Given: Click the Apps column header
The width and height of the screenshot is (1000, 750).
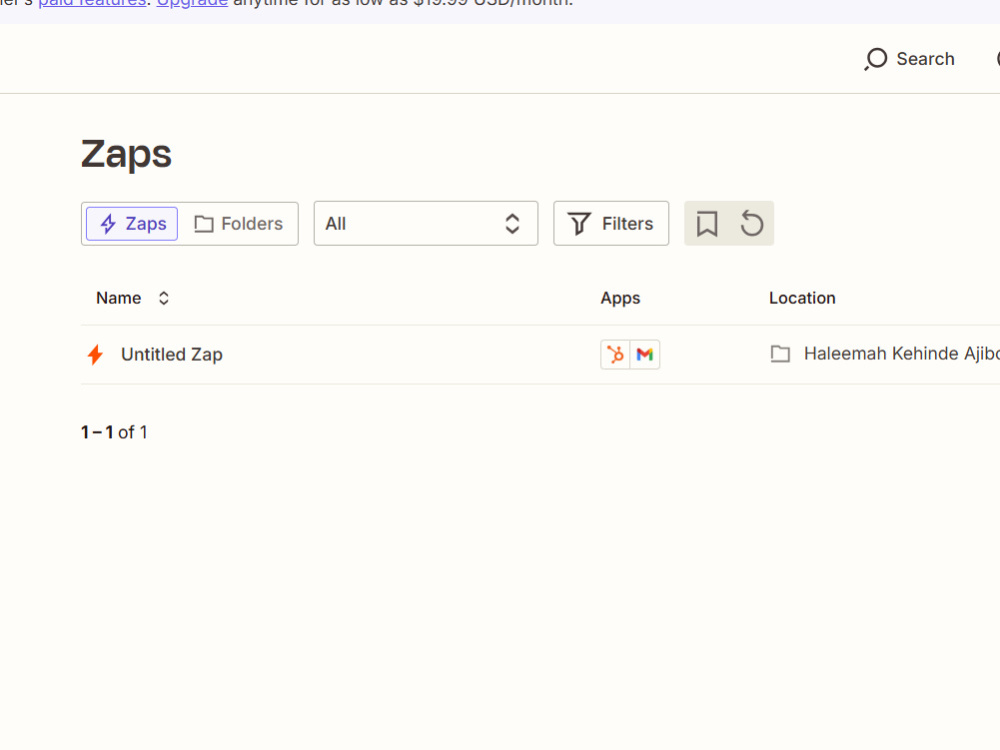Looking at the screenshot, I should pyautogui.click(x=620, y=298).
